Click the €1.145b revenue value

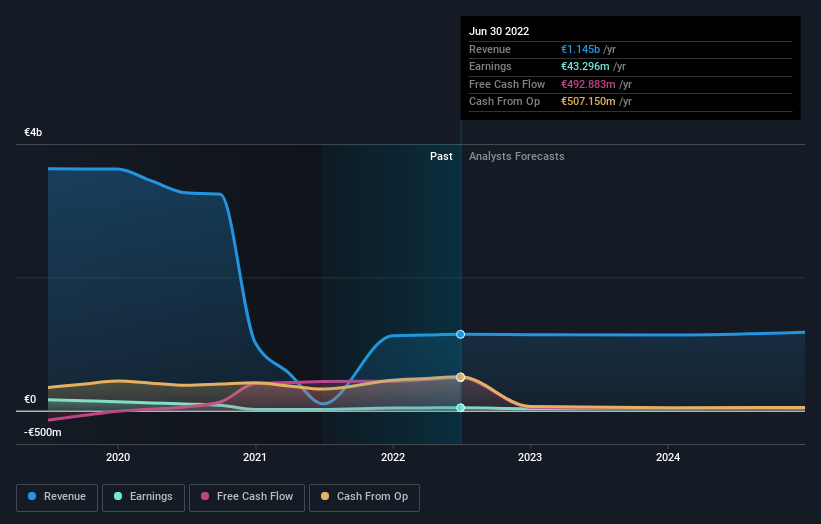[581, 49]
